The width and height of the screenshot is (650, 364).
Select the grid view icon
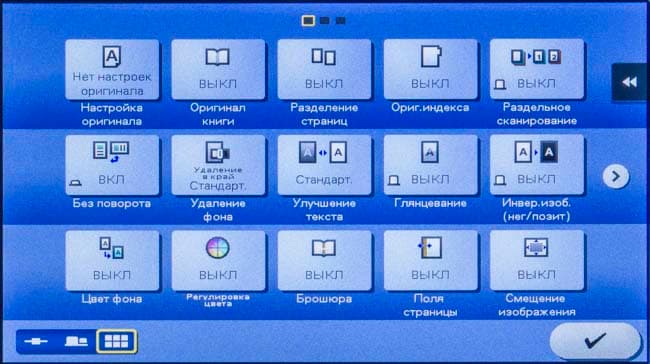point(116,341)
